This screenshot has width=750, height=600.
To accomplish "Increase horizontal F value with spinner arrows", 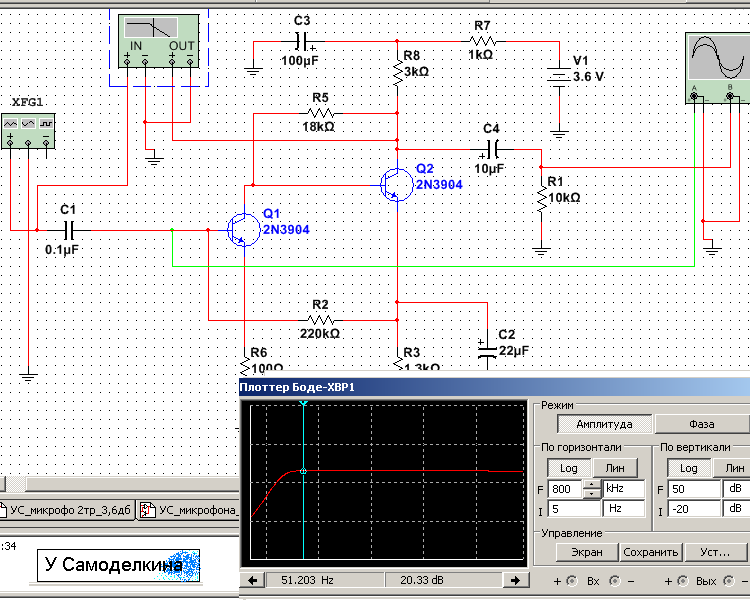I will [x=591, y=486].
